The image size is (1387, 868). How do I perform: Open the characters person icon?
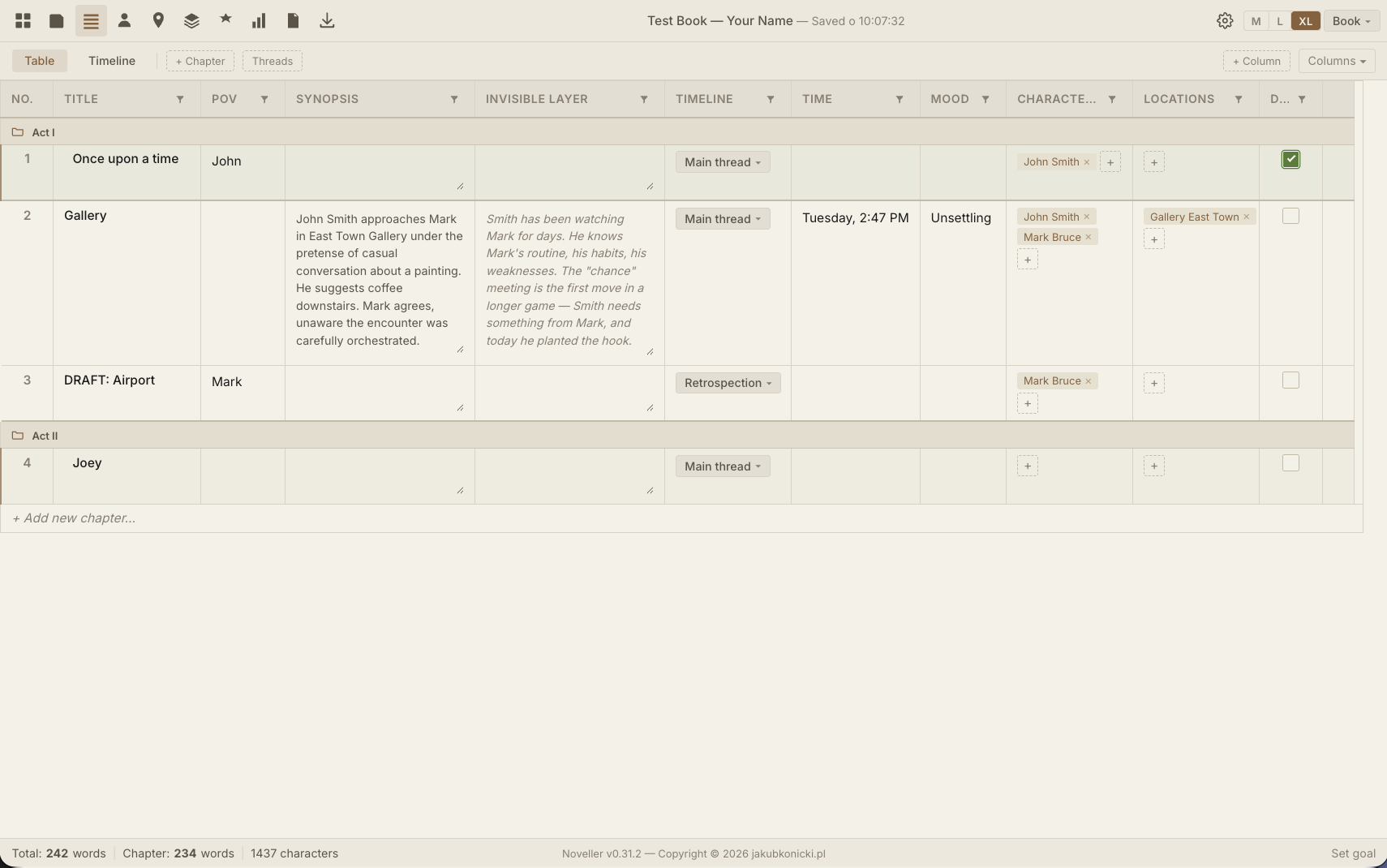(124, 21)
